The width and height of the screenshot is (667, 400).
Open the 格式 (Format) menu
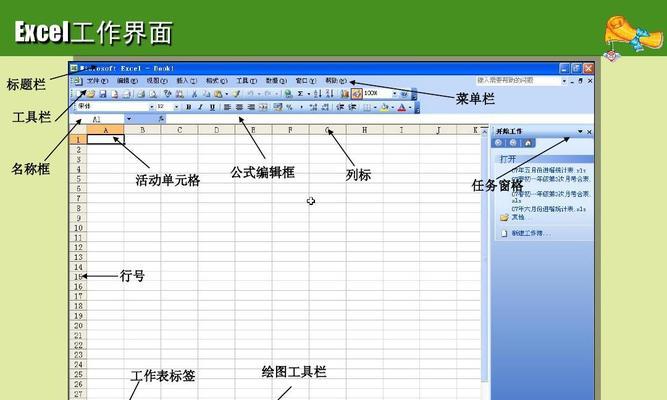click(217, 80)
